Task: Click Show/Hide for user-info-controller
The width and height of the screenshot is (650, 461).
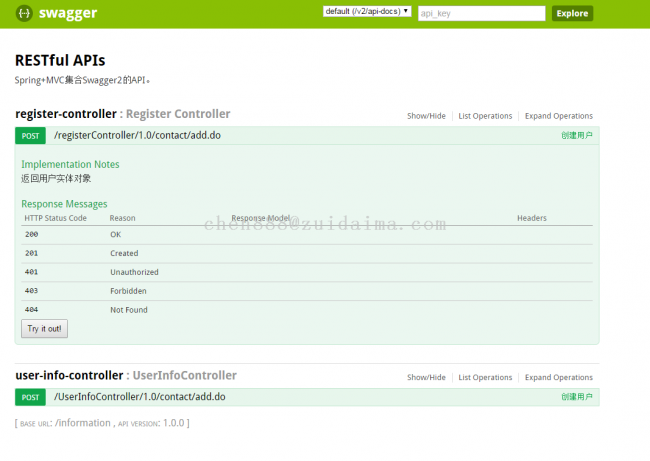Action: tap(426, 378)
